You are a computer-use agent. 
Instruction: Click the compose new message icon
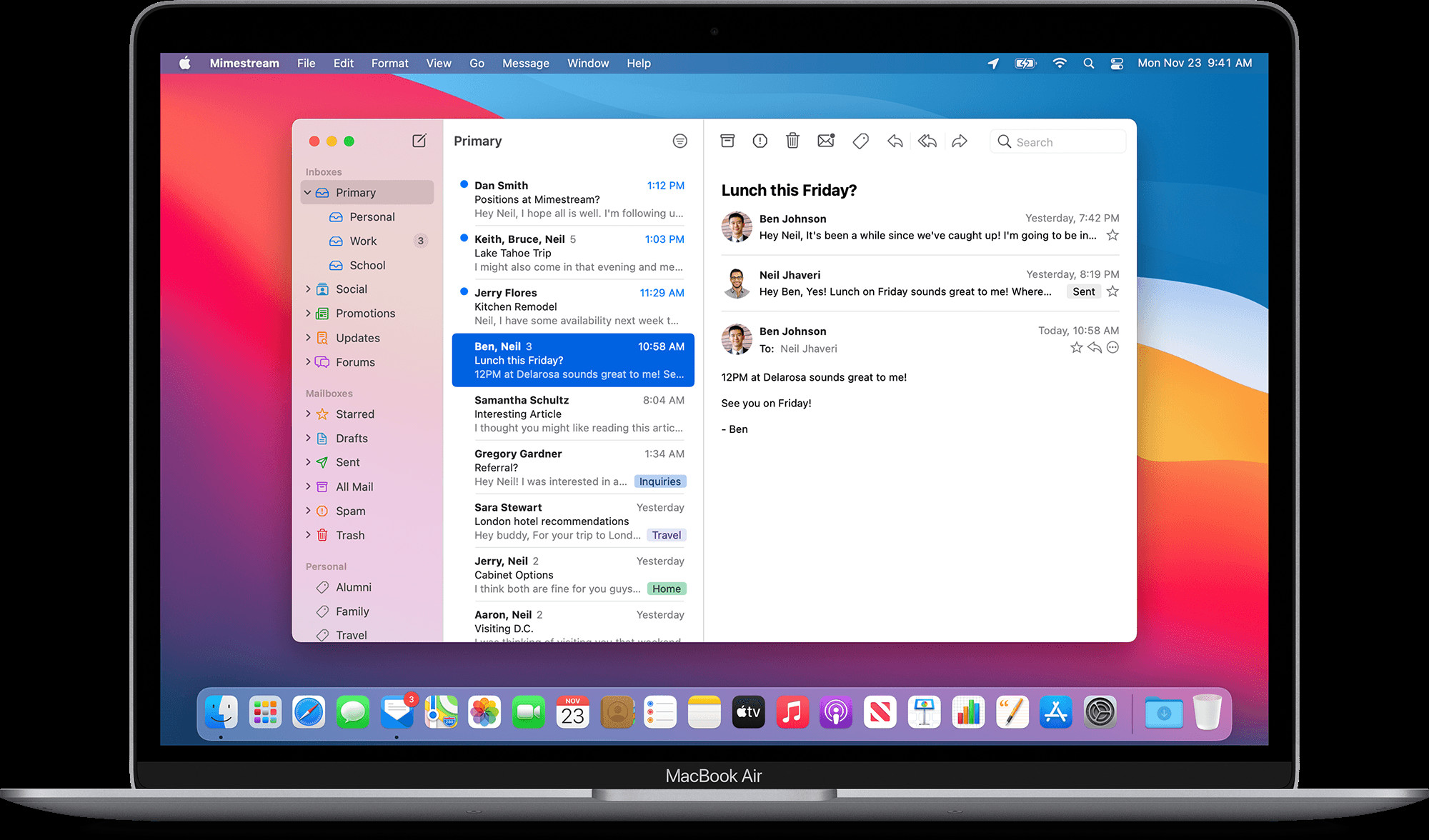419,141
